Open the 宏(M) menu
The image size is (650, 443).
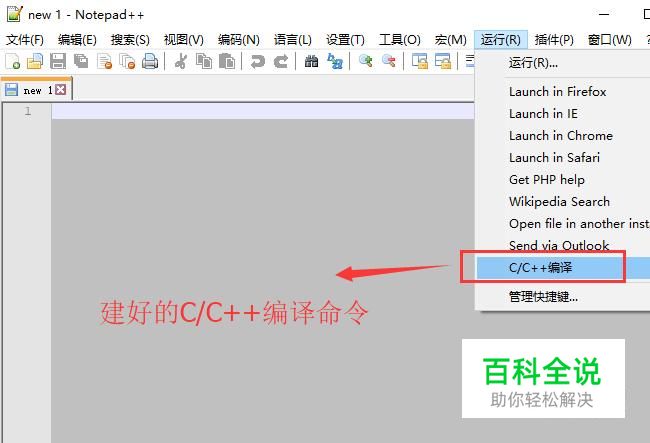tap(451, 40)
